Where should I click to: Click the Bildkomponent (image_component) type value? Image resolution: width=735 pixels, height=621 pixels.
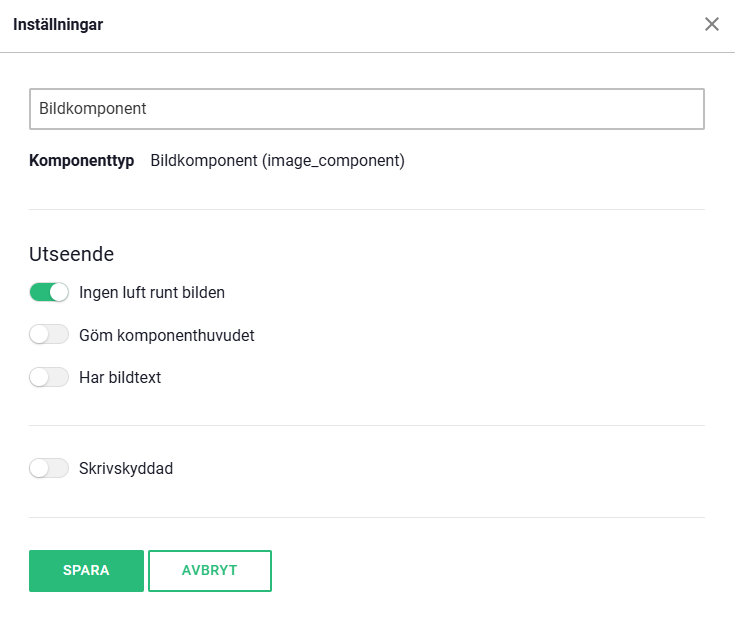(x=277, y=160)
